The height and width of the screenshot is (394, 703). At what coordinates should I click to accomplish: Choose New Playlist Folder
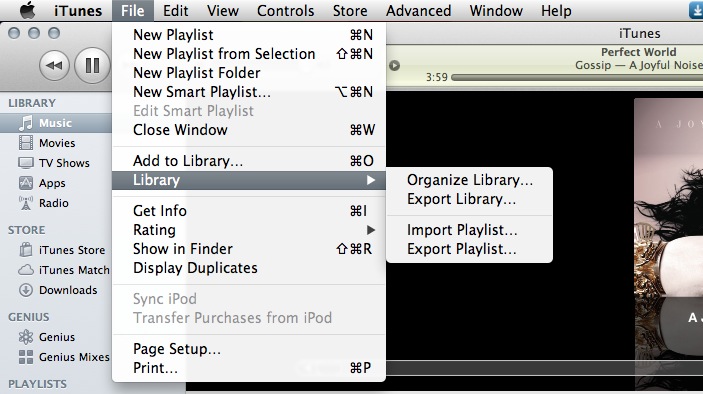click(249, 73)
